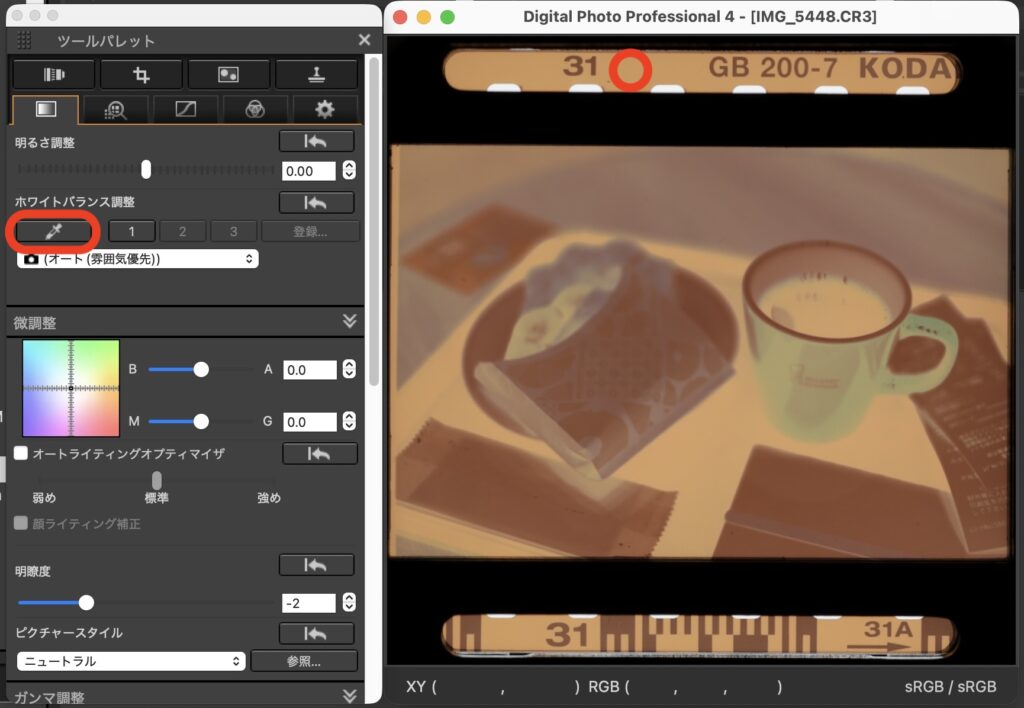Open the dust delete tool palette
1024x708 pixels.
coord(228,75)
